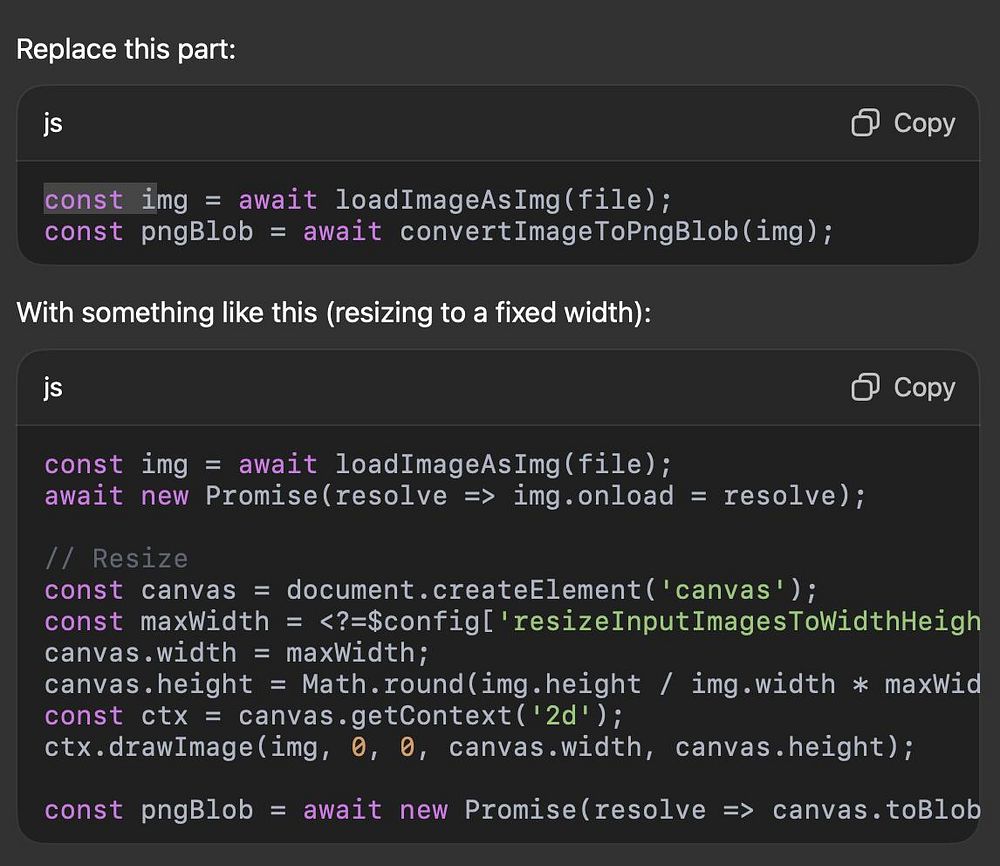
Task: Click convertImageToPngBlob(img) in the first snippet
Action: click(x=616, y=232)
